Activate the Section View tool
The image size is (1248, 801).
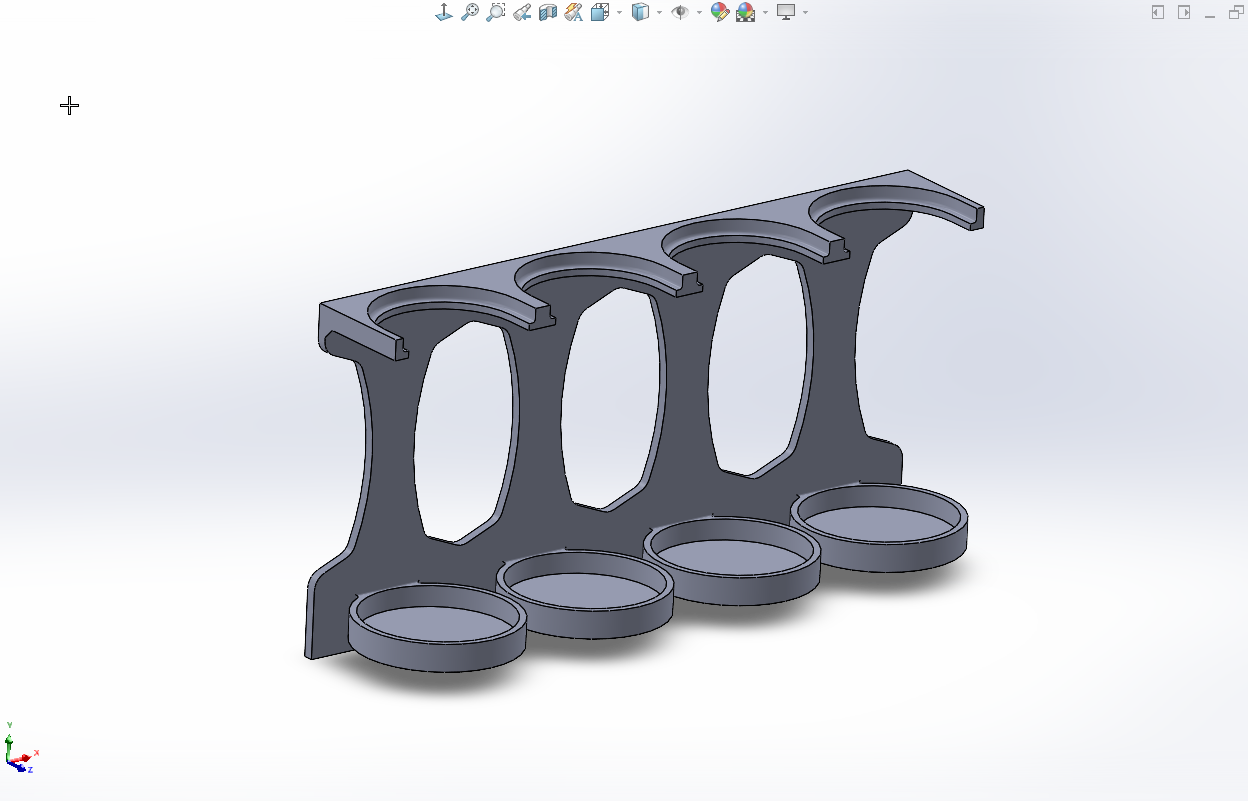point(548,12)
